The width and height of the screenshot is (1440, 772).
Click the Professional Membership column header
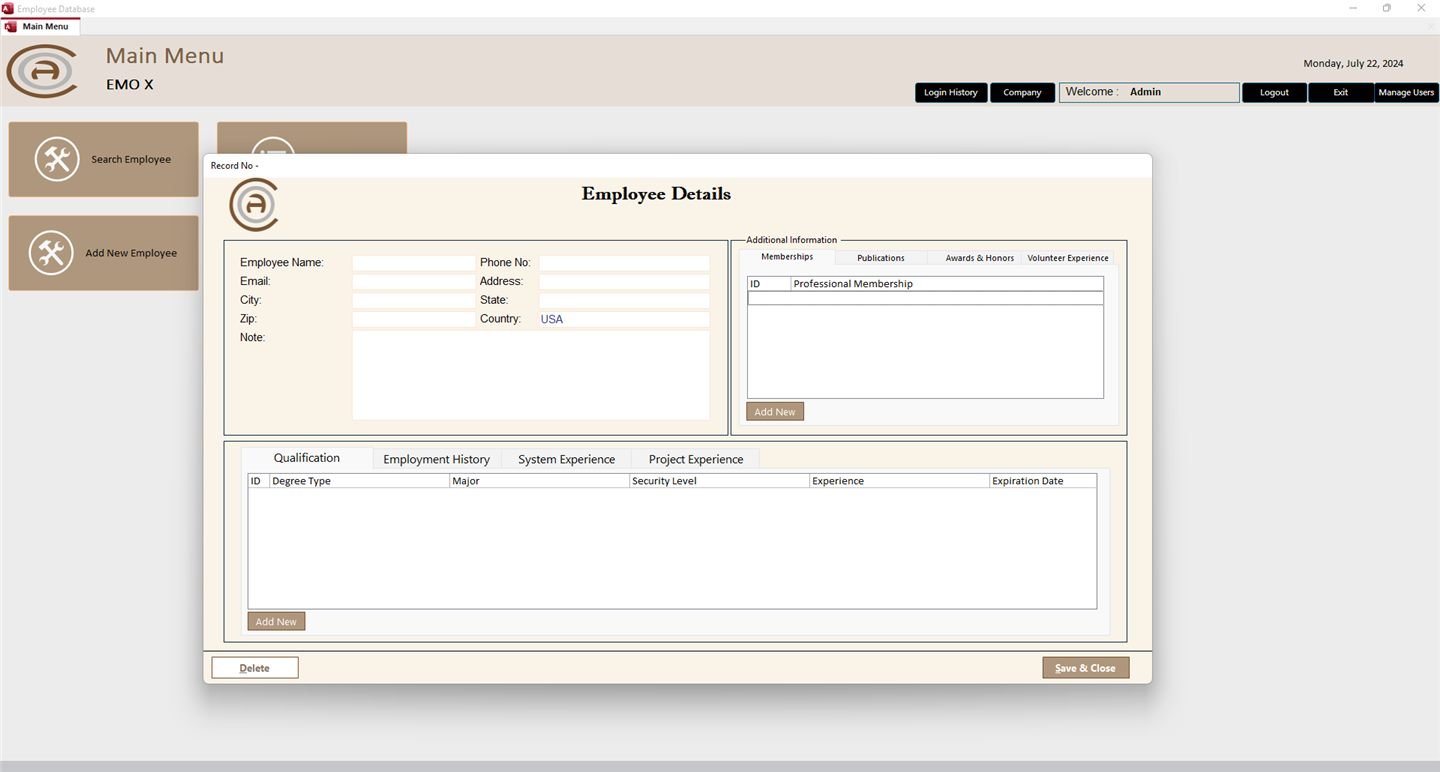(x=947, y=284)
